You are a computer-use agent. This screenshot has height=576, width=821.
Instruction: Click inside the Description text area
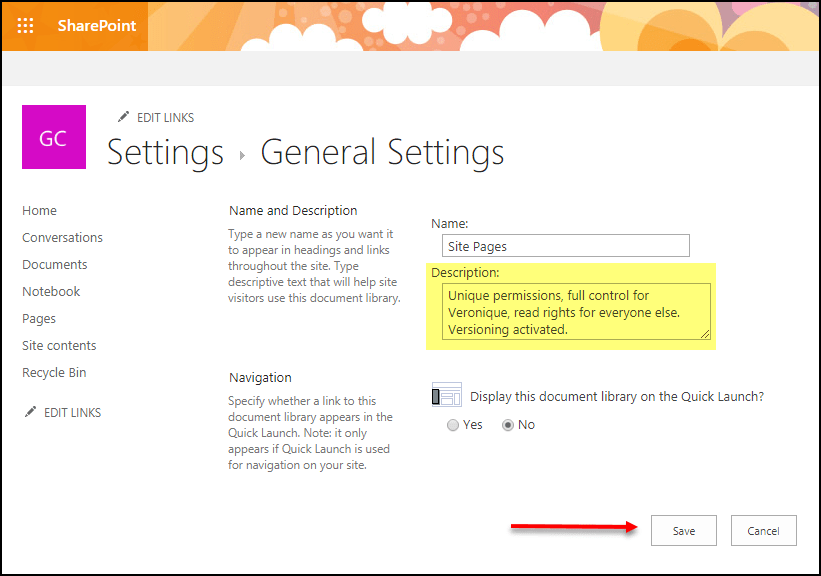[575, 312]
